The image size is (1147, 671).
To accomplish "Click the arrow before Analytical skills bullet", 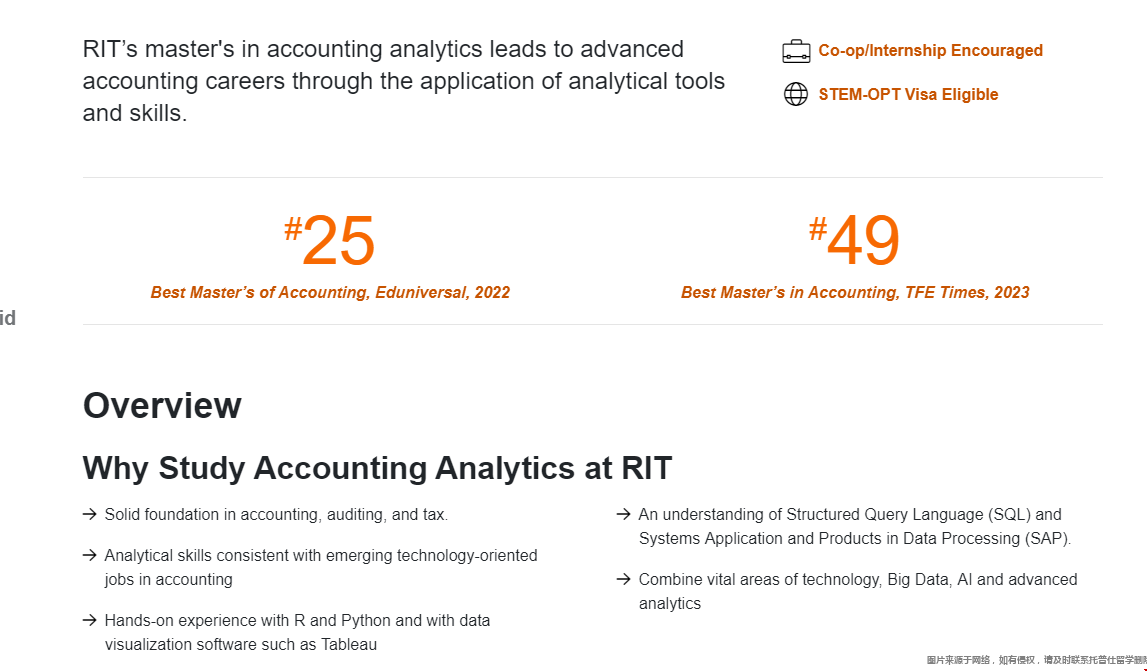I will point(90,555).
